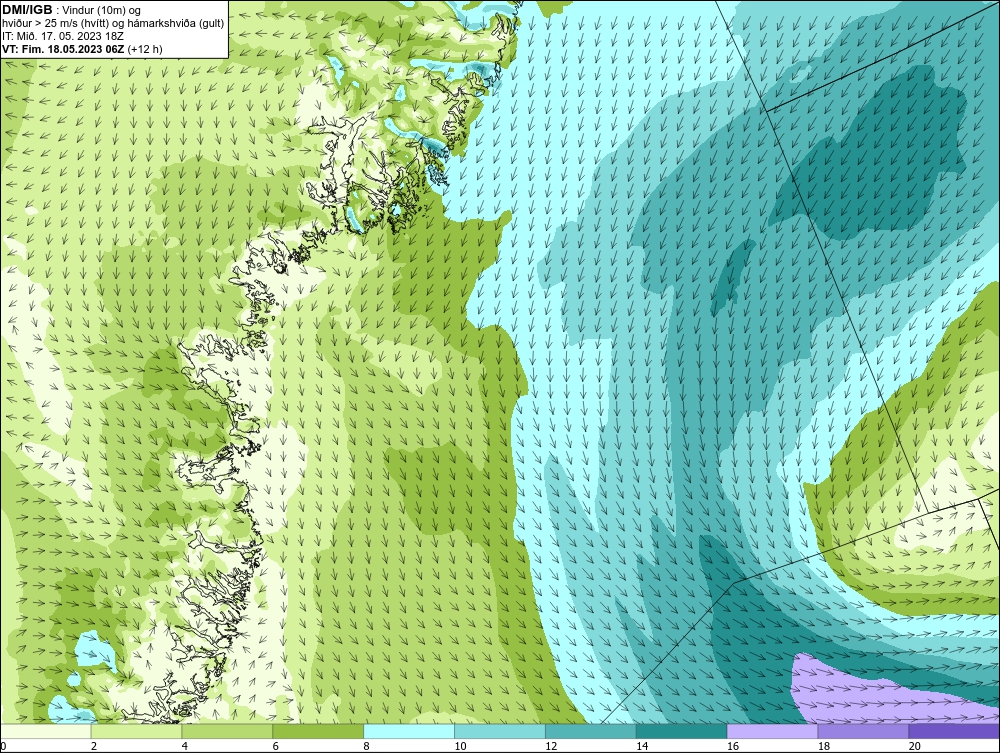
Task: Click the 14–16 m/s dark teal swatch
Action: click(x=682, y=731)
